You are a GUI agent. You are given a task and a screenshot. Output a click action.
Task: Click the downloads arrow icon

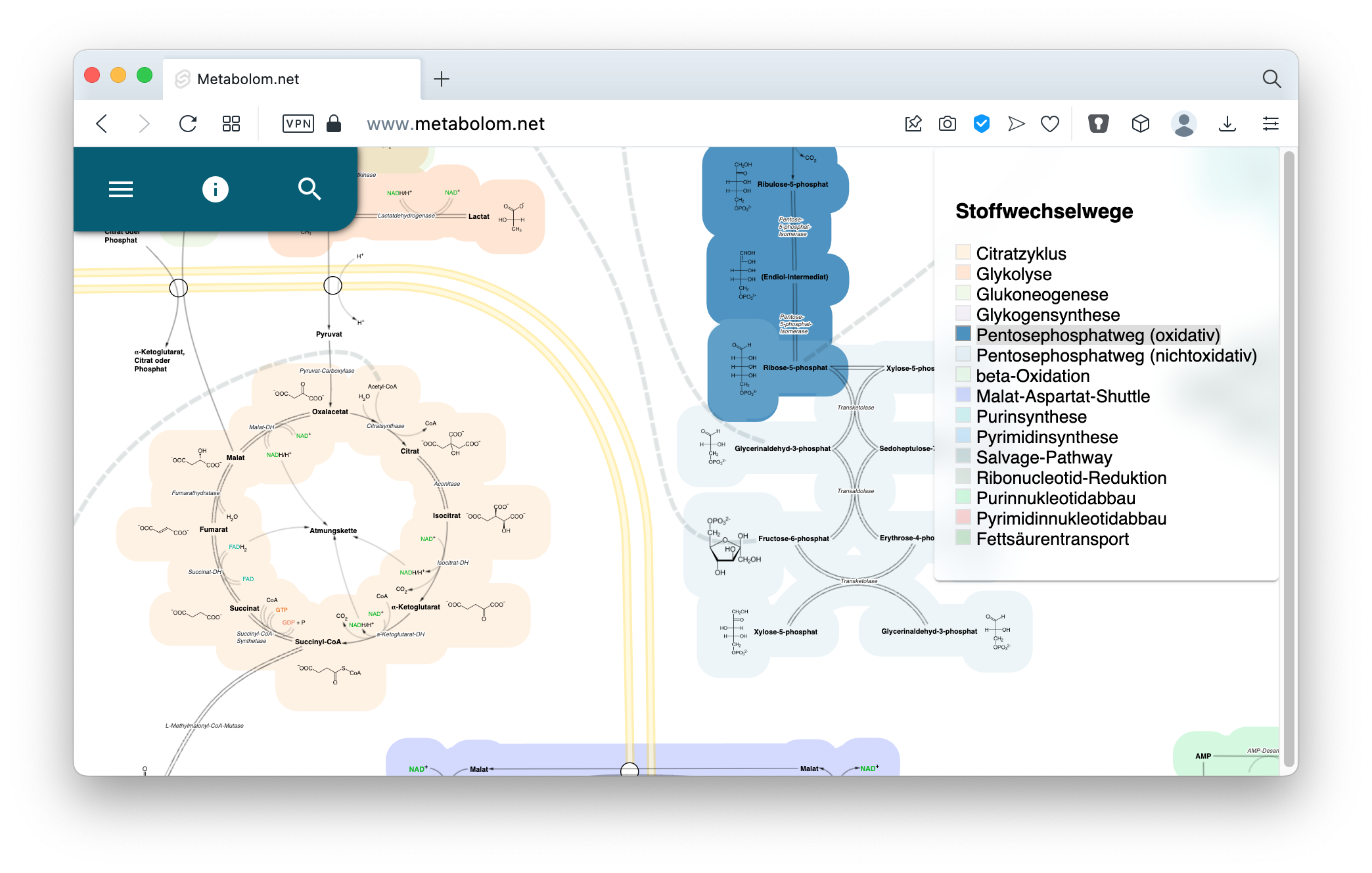[1227, 124]
